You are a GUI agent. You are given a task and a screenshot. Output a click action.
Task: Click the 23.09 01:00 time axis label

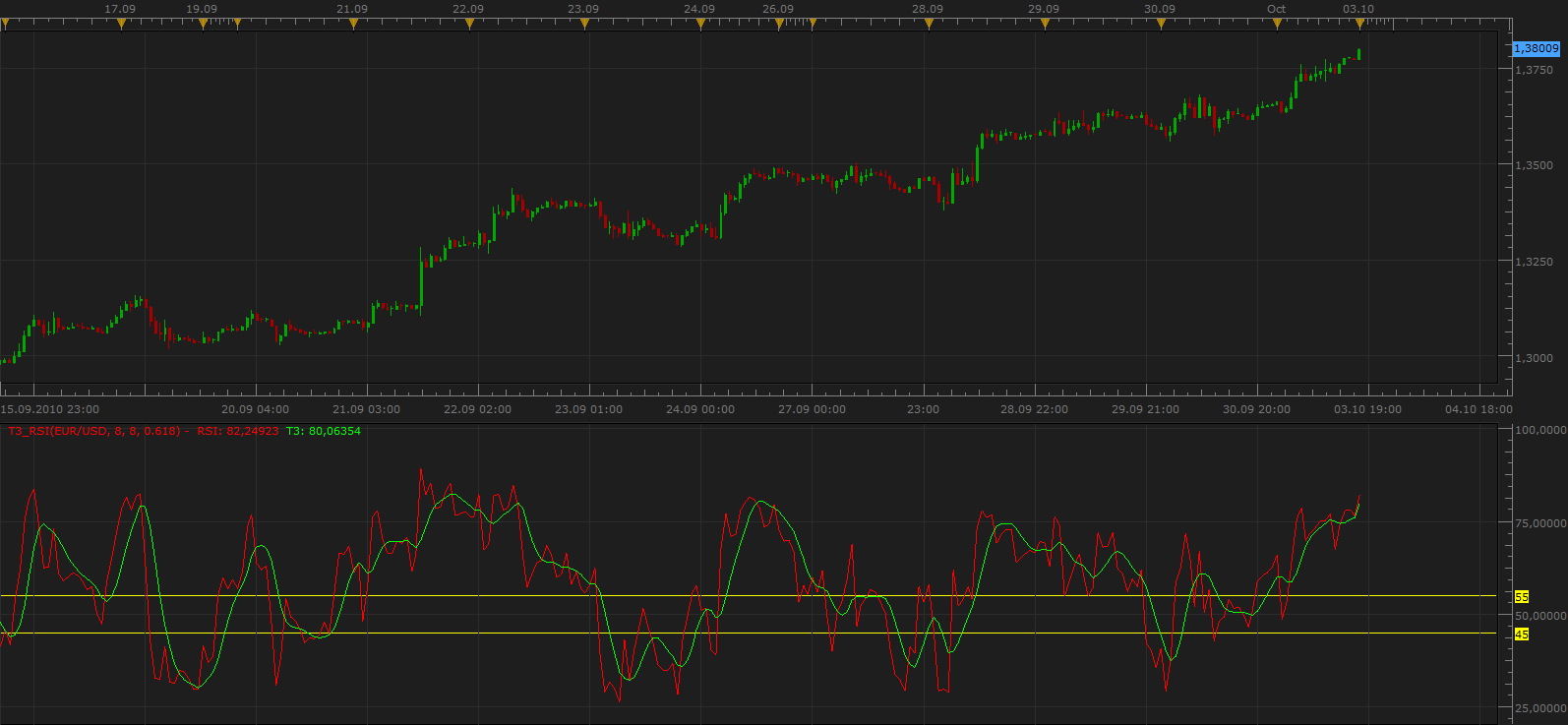coord(588,409)
